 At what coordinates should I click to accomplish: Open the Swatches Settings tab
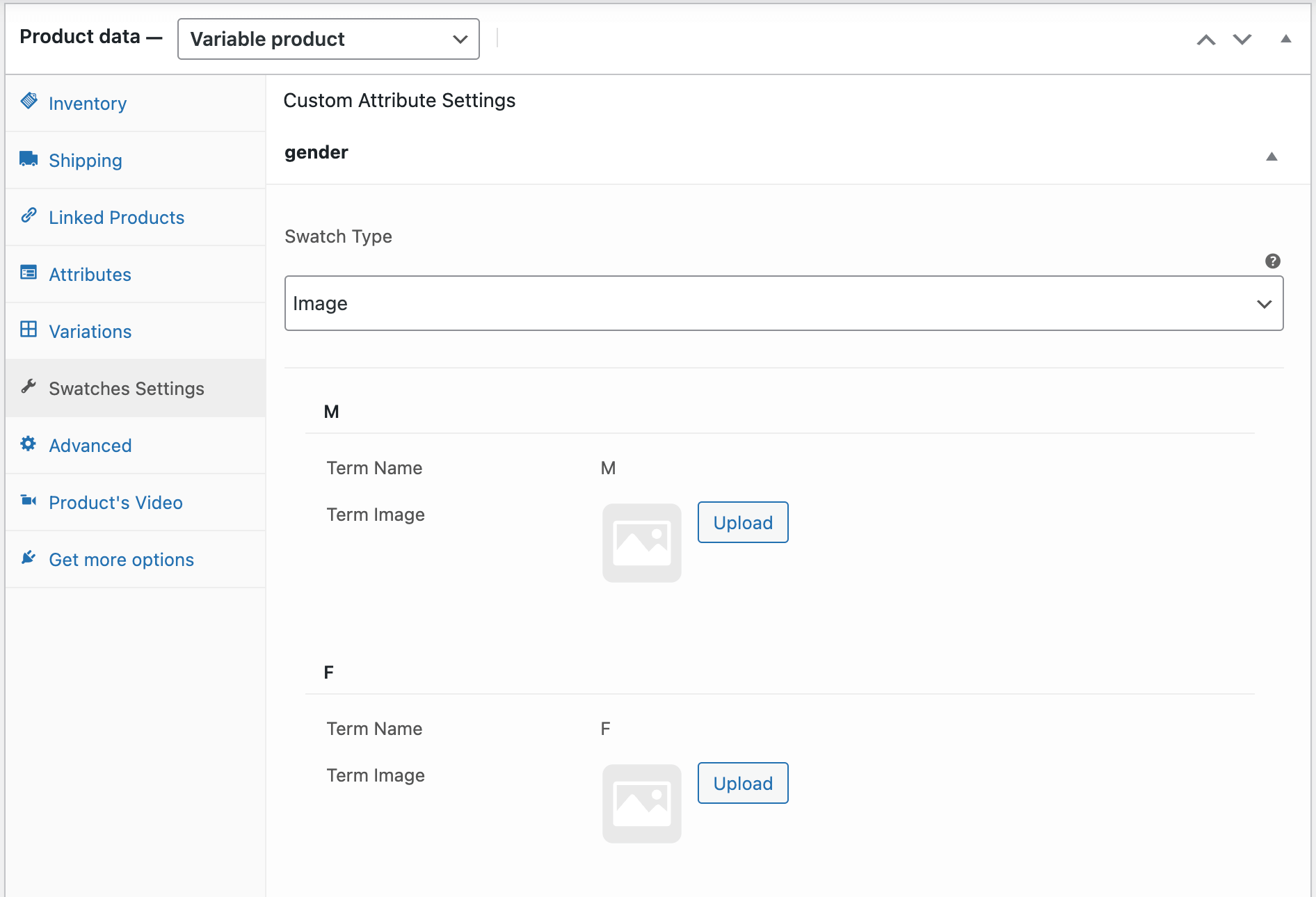(127, 389)
